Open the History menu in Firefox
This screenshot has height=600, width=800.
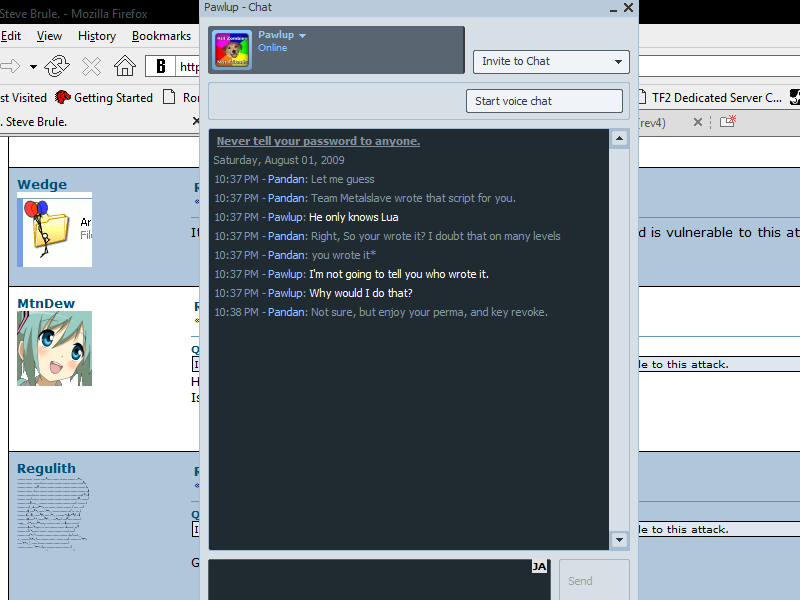(x=96, y=36)
